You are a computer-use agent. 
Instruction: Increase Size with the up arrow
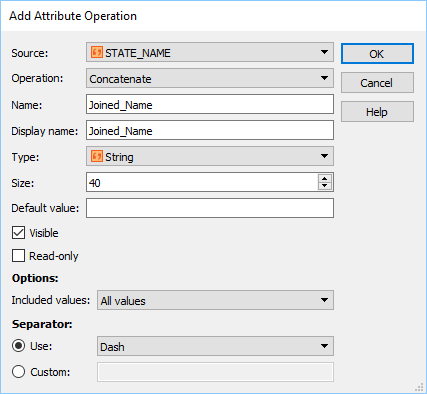tap(325, 179)
